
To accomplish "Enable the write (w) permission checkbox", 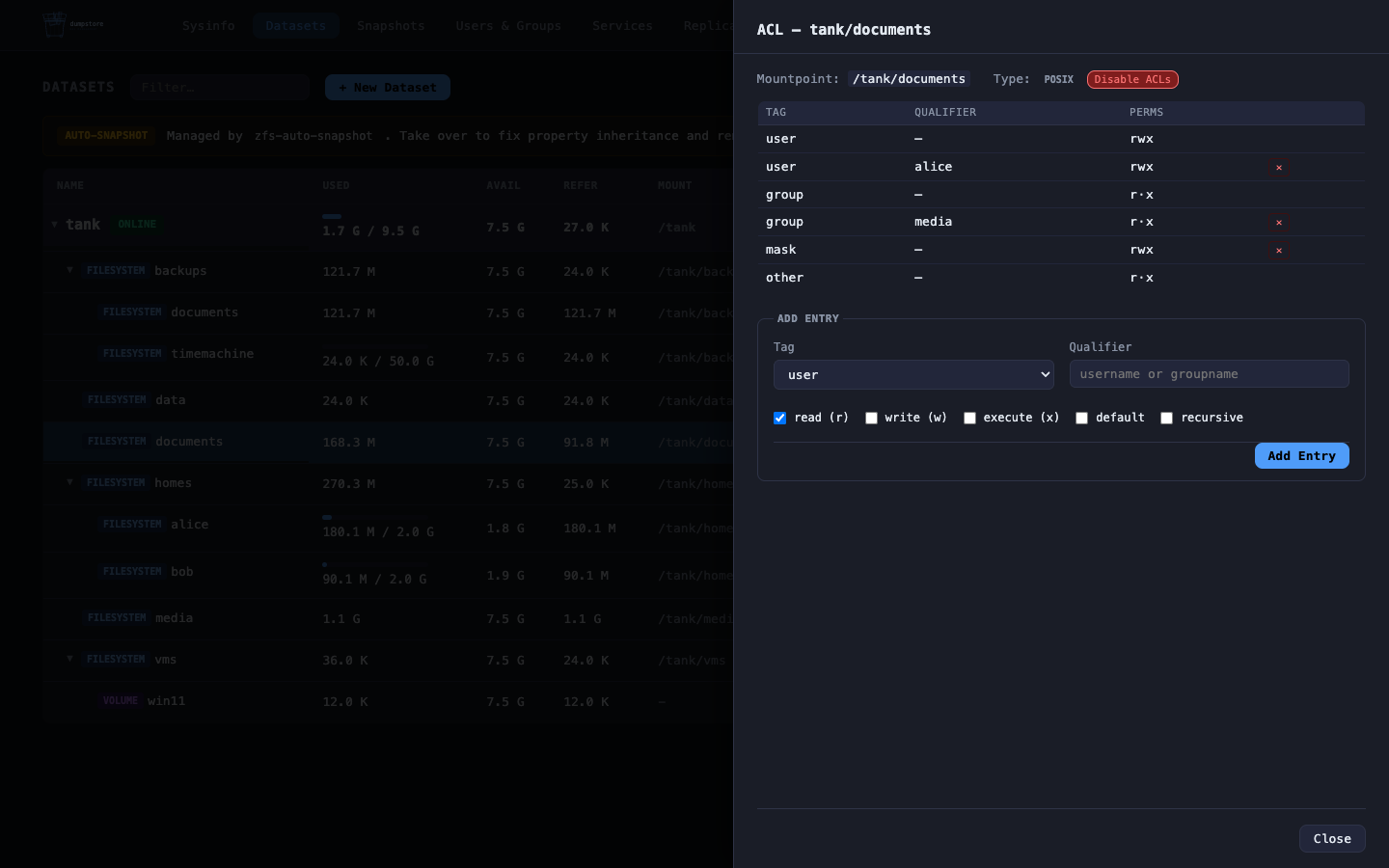I will (871, 418).
